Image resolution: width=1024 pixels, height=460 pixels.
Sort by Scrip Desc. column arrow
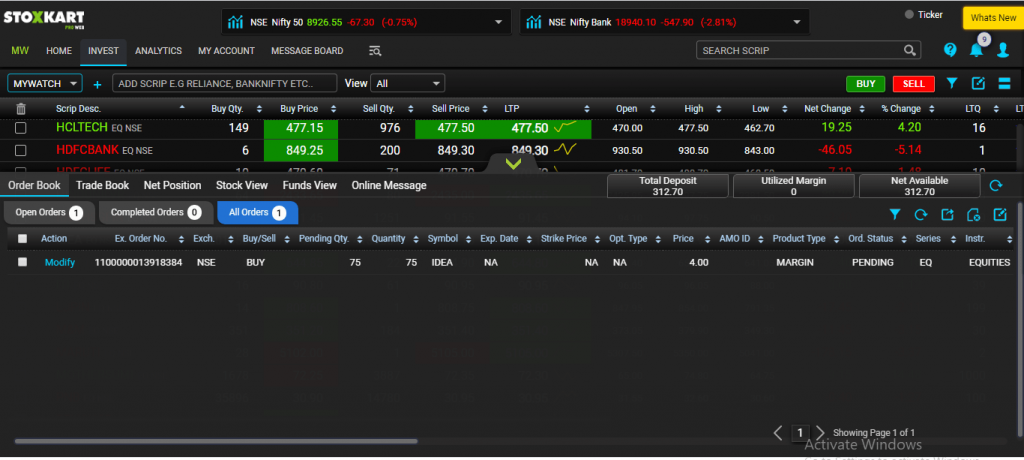coord(182,107)
